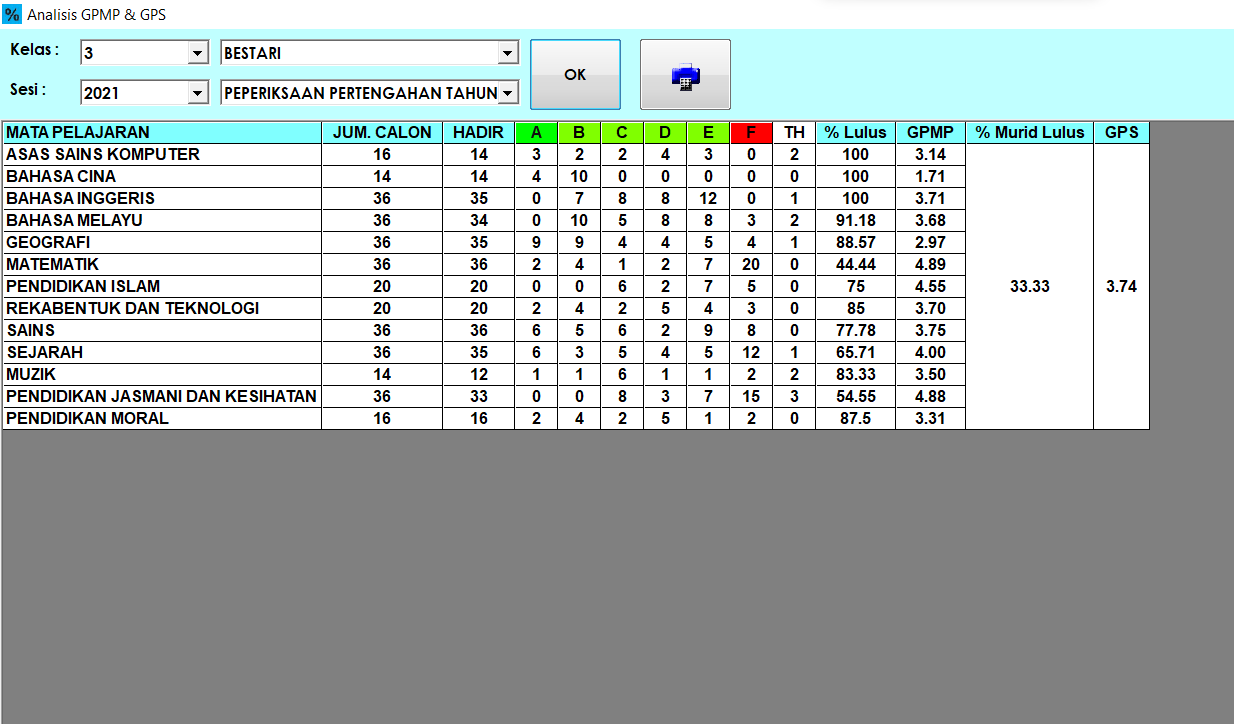This screenshot has width=1234, height=724.
Task: Click the JUM. CALON column header
Action: tap(382, 132)
